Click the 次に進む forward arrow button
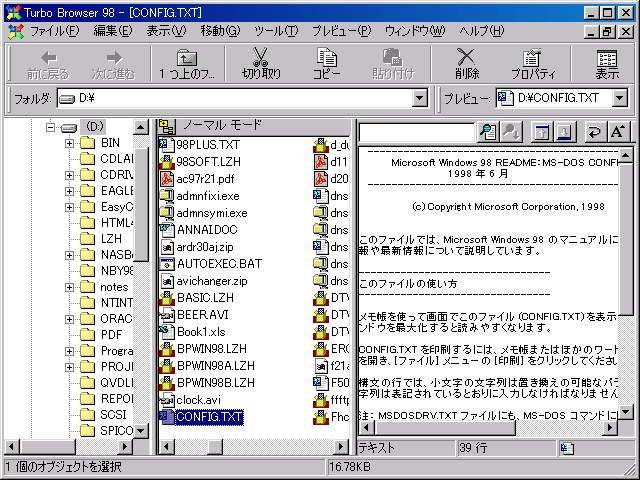Image resolution: width=640 pixels, height=480 pixels. [x=113, y=64]
